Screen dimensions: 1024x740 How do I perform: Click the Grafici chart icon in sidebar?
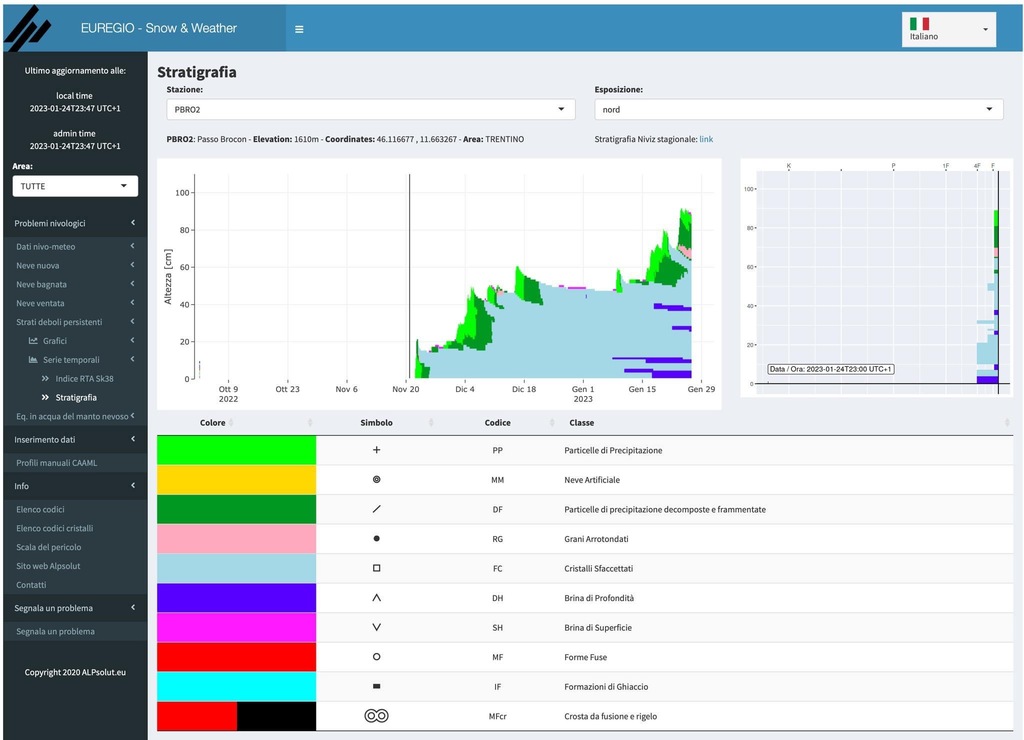click(33, 341)
